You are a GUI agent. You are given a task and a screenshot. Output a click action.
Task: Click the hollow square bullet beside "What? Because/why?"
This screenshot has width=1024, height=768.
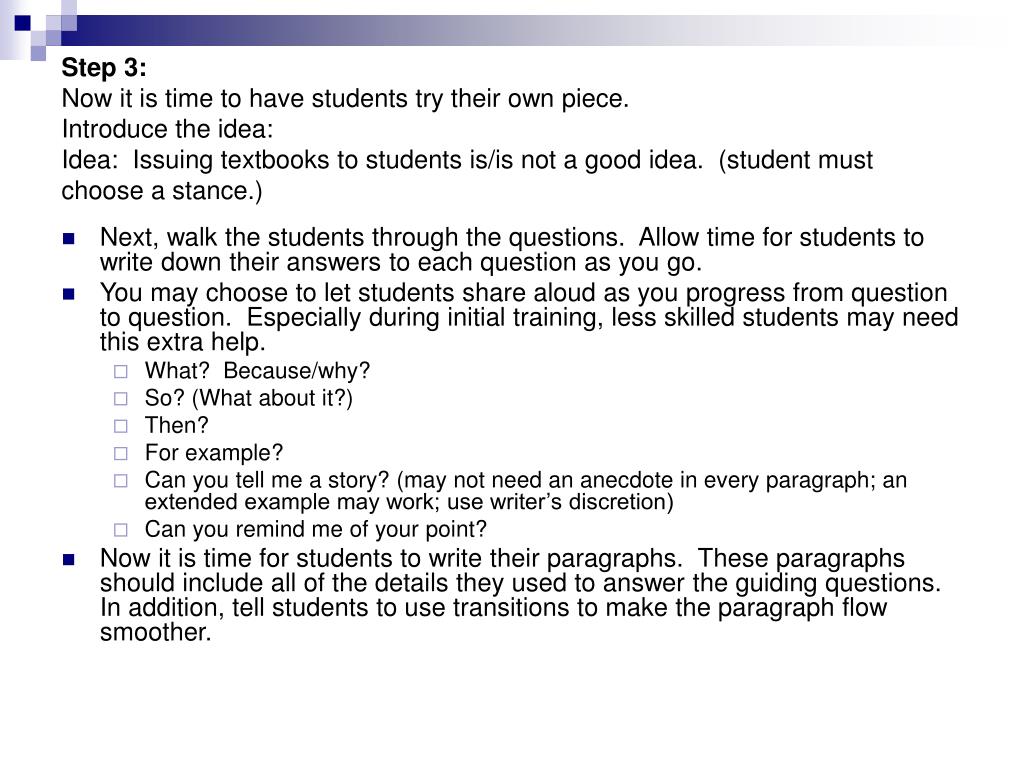point(121,372)
